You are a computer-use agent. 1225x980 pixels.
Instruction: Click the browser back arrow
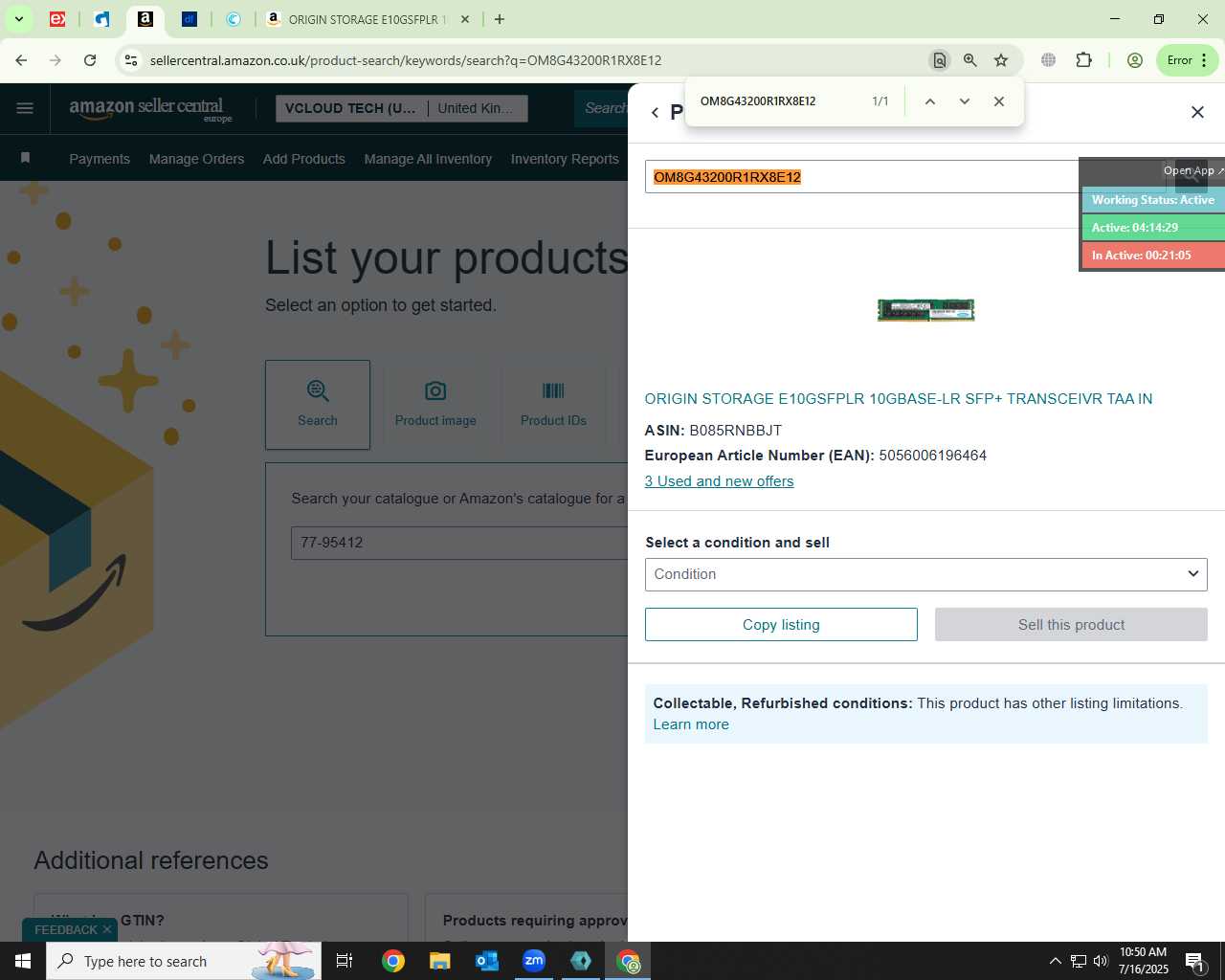tap(21, 60)
